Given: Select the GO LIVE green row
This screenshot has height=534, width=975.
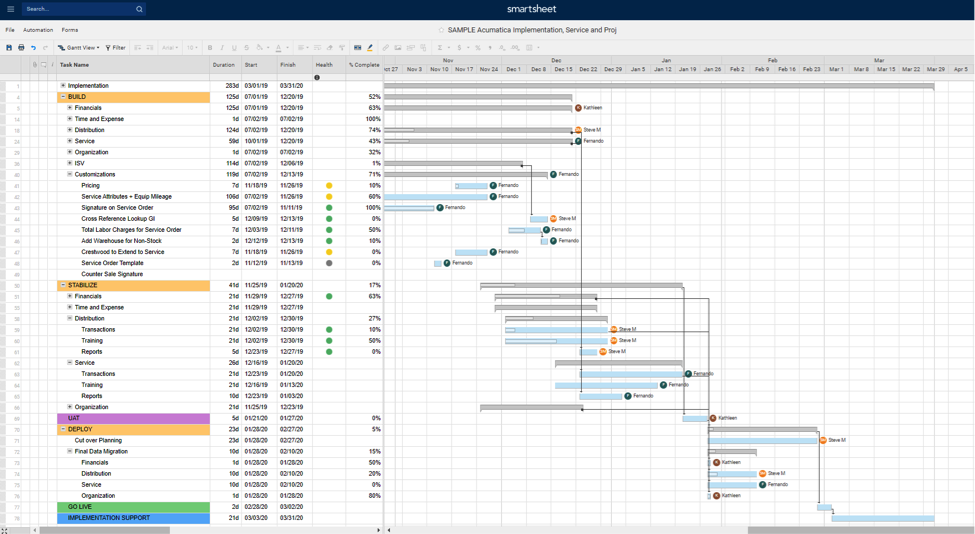Looking at the screenshot, I should pyautogui.click(x=133, y=507).
